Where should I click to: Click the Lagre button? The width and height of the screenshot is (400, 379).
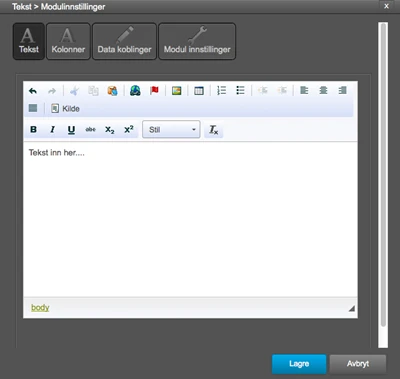click(x=299, y=364)
